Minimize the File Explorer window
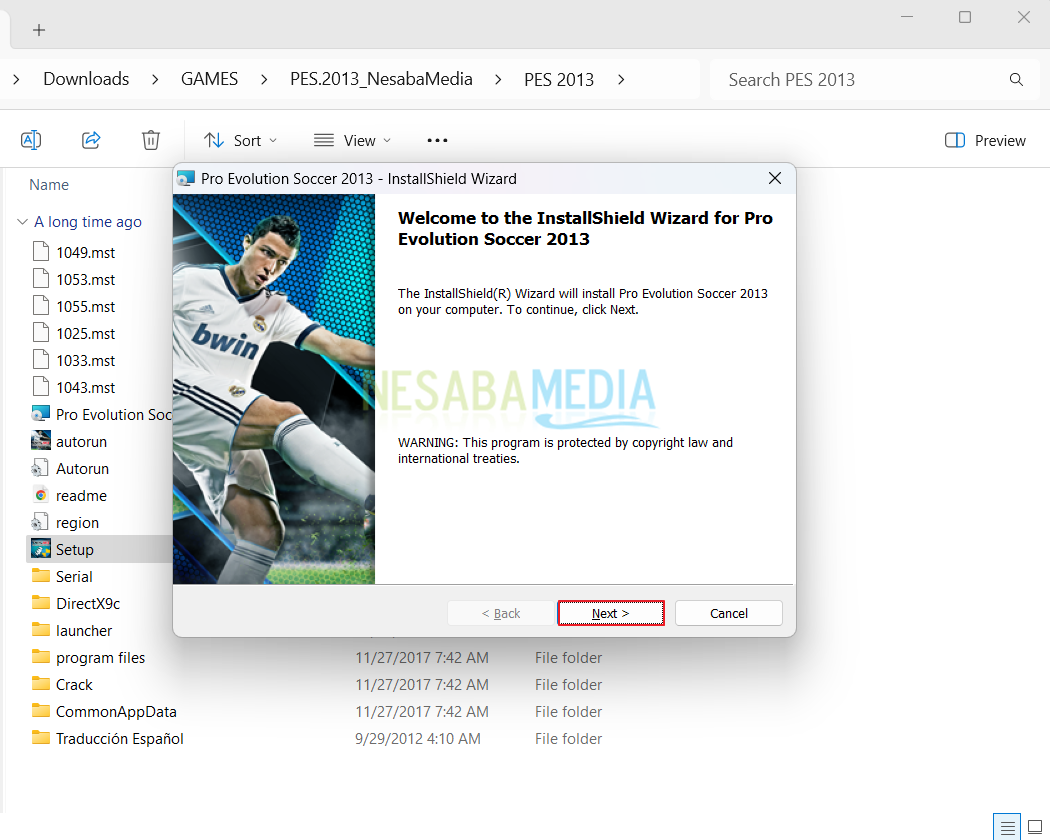 pos(907,17)
